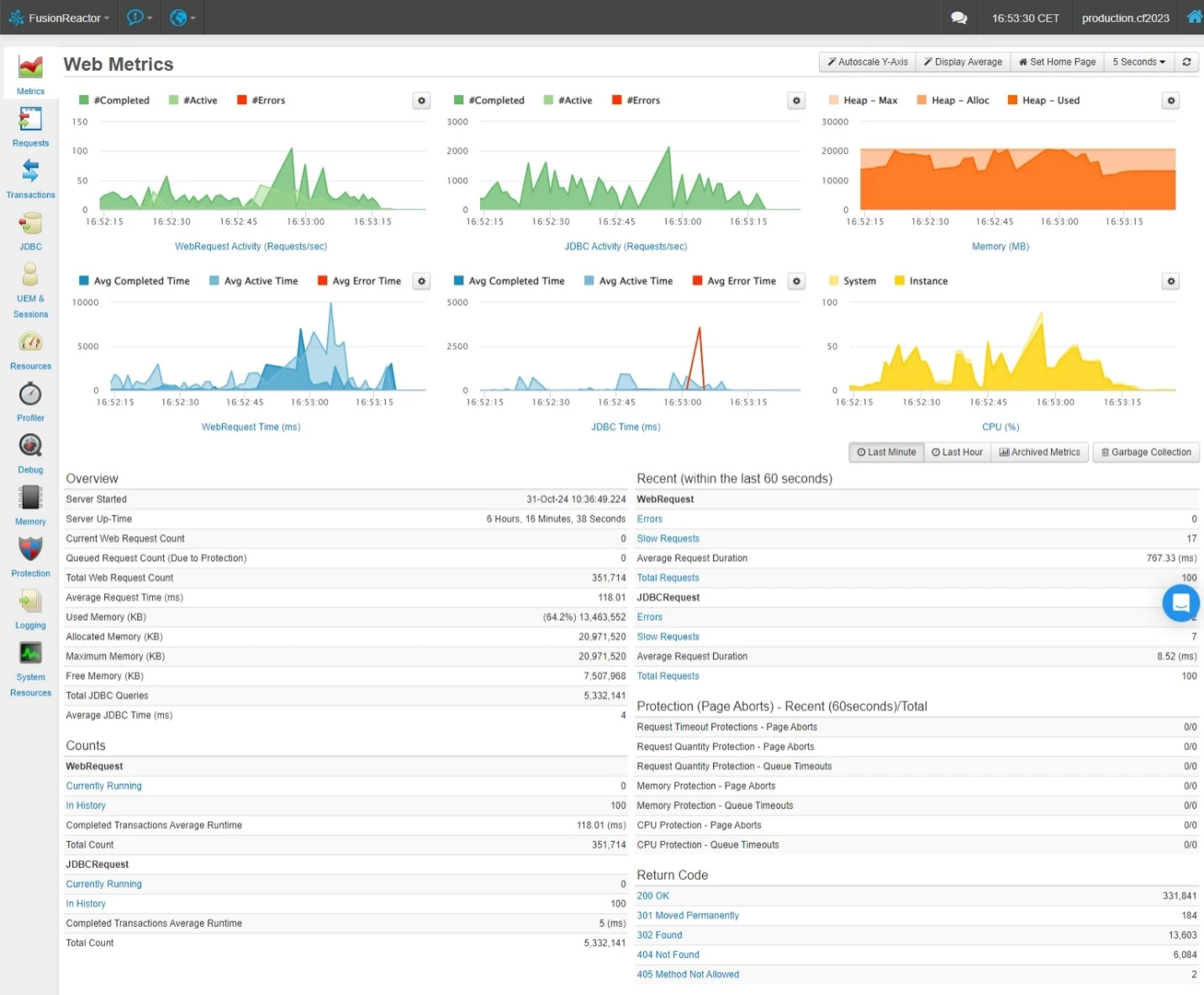Toggle System series in CPU legend
Image resolution: width=1204 pixels, height=995 pixels.
[x=853, y=281]
